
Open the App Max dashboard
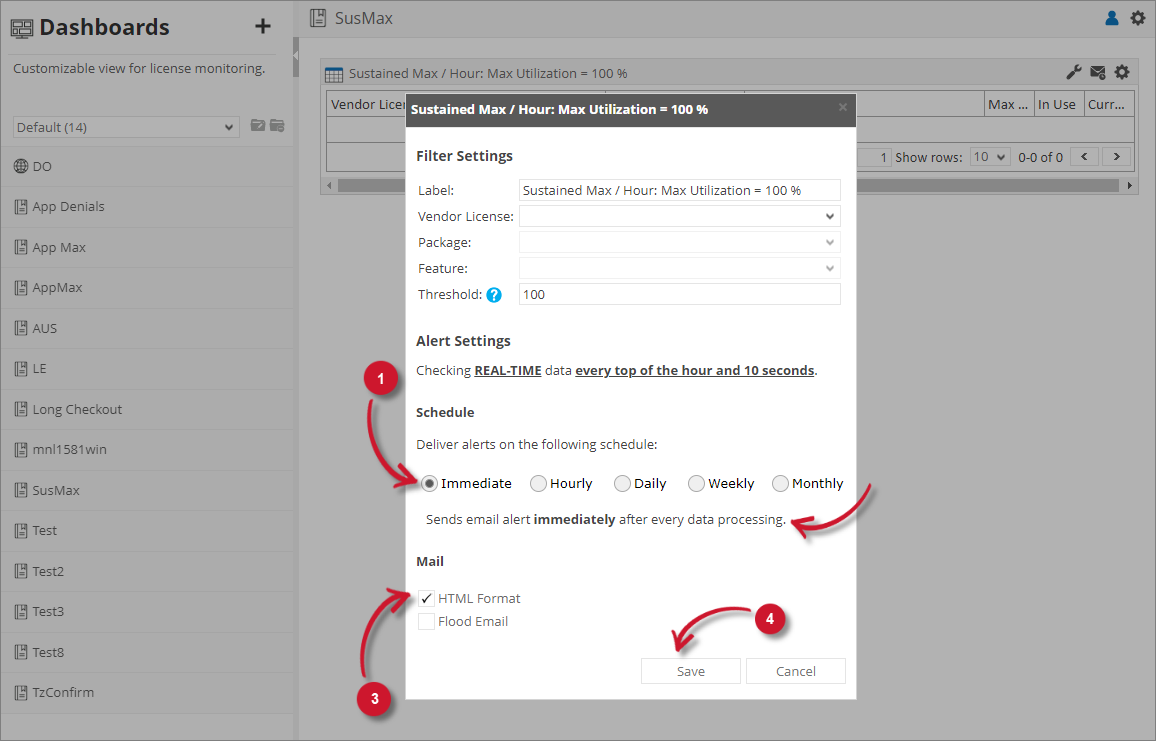click(x=147, y=247)
